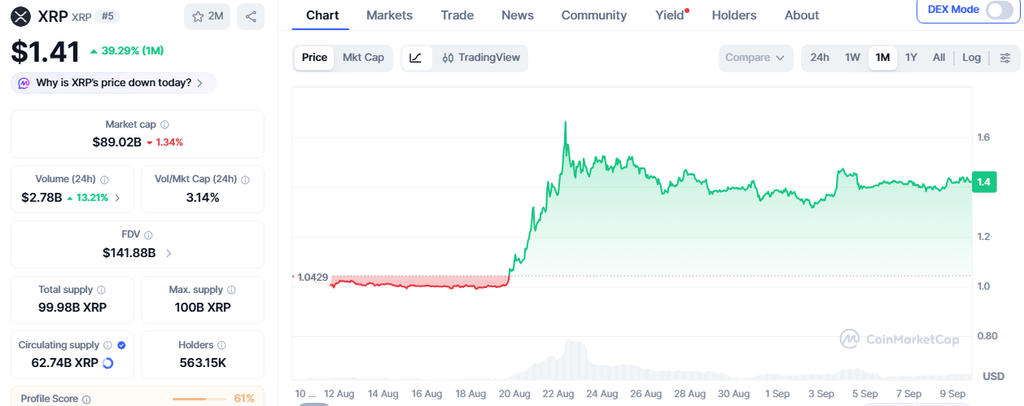Click the 1.4 current price marker

tap(984, 183)
